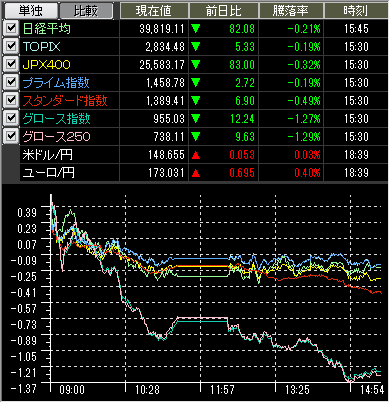Click the 時刻 column header

(x=356, y=11)
